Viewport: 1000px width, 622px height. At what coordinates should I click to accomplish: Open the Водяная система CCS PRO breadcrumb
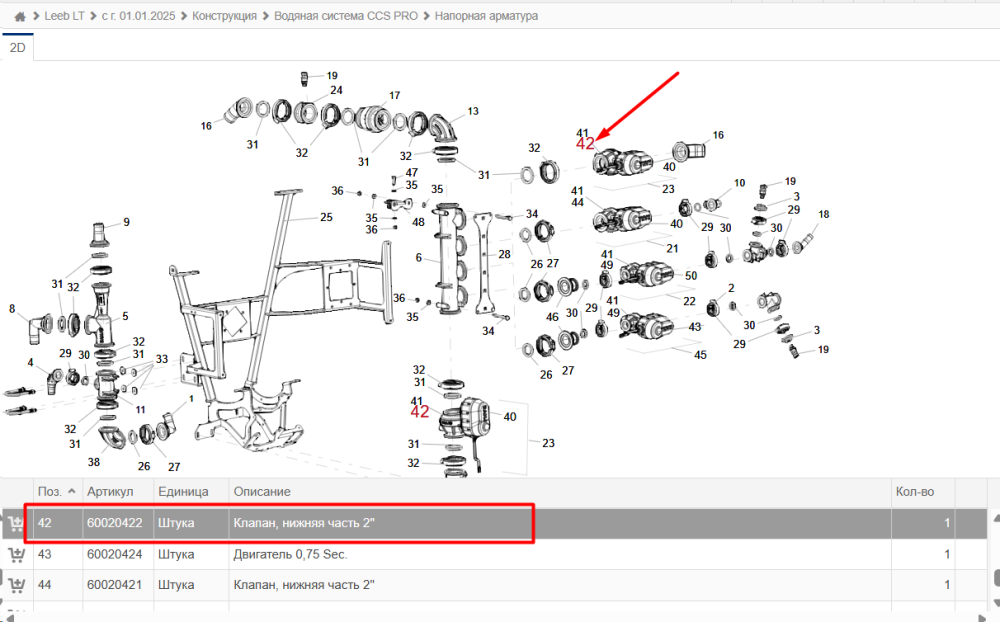(x=346, y=16)
